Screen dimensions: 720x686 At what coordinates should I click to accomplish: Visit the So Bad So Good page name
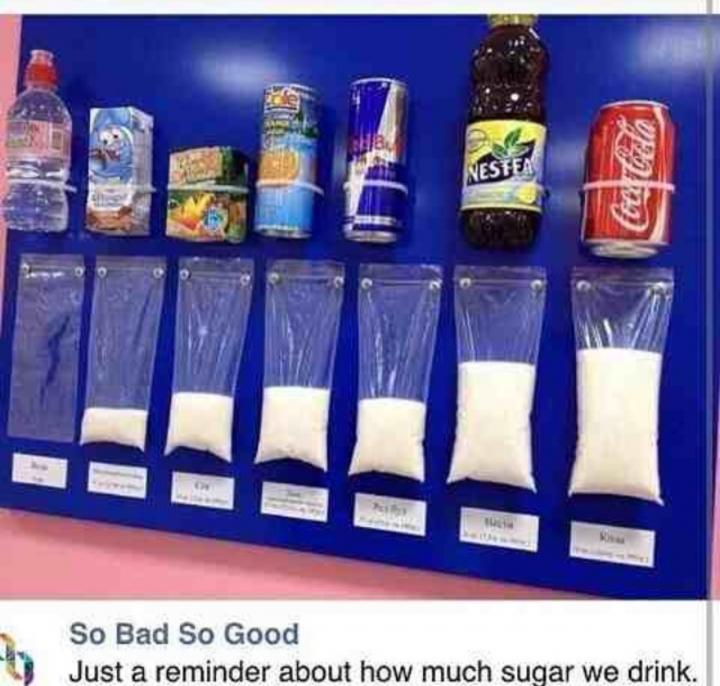pyautogui.click(x=184, y=634)
